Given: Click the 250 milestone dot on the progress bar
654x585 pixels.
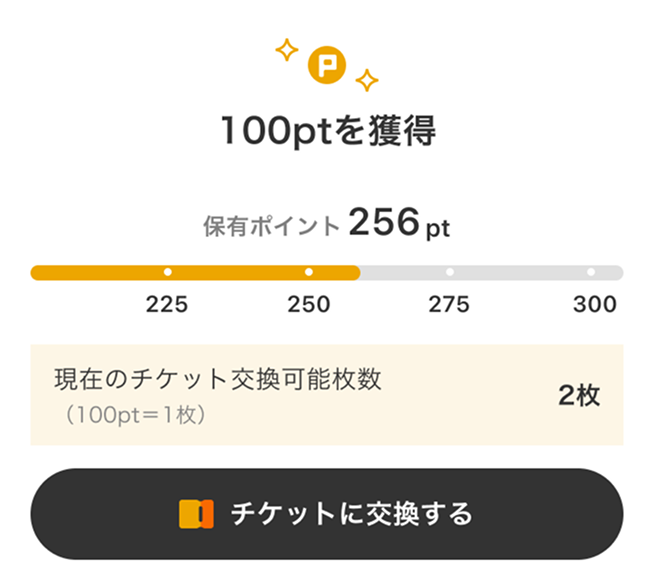Looking at the screenshot, I should click(x=309, y=272).
